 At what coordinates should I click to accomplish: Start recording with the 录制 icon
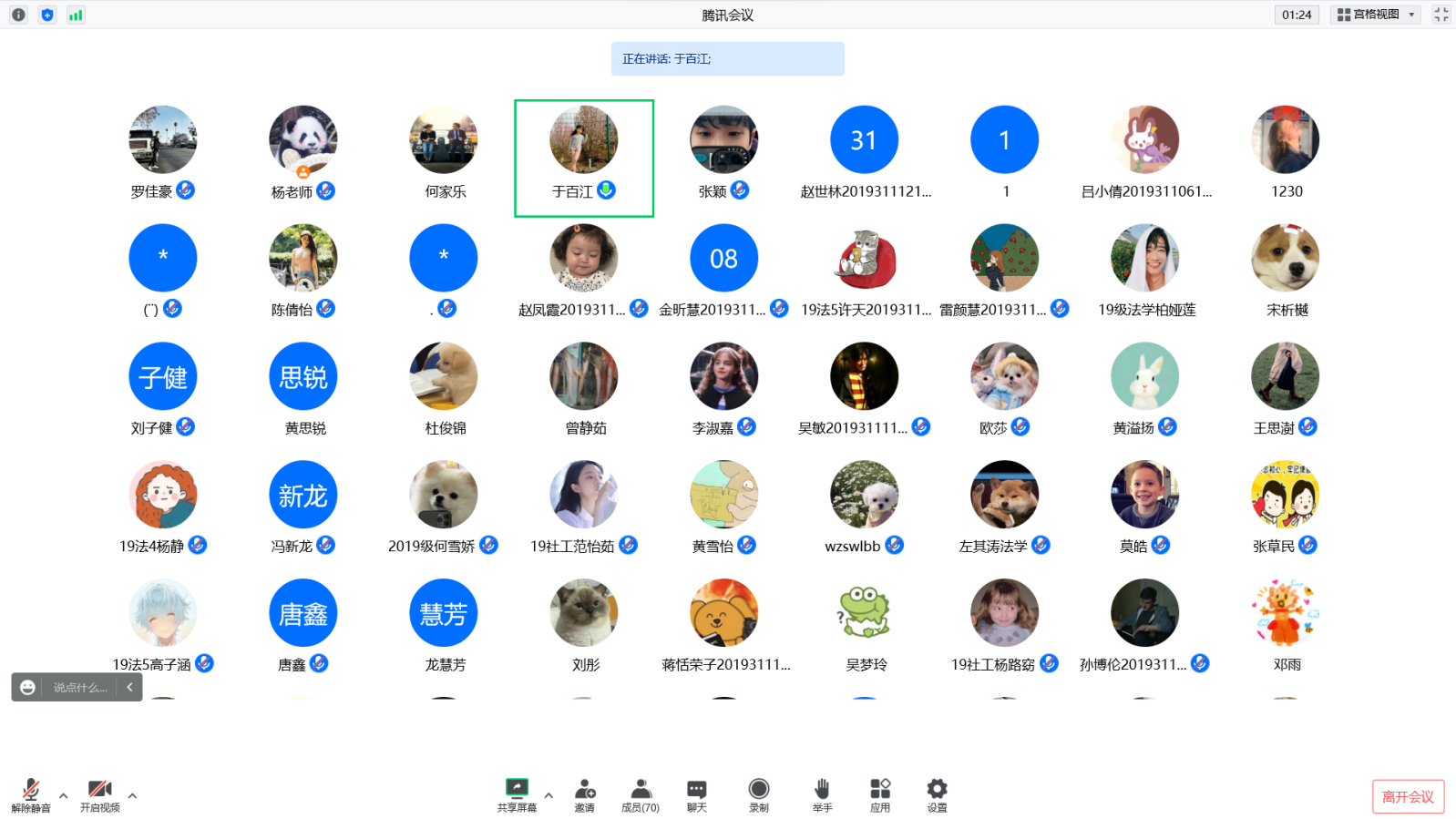(758, 794)
